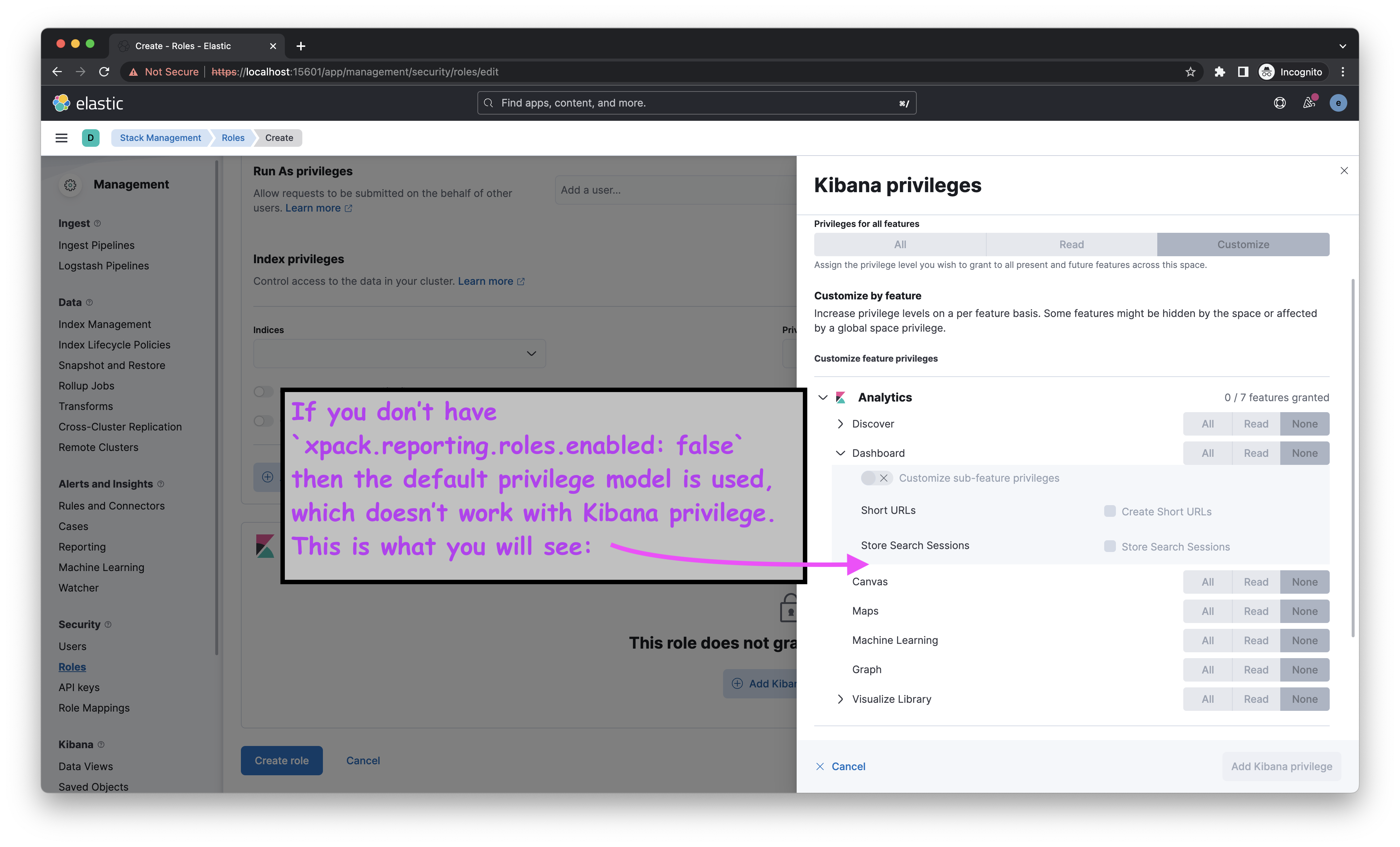Click the bookmark star in the address bar
The width and height of the screenshot is (1400, 847).
tap(1190, 72)
